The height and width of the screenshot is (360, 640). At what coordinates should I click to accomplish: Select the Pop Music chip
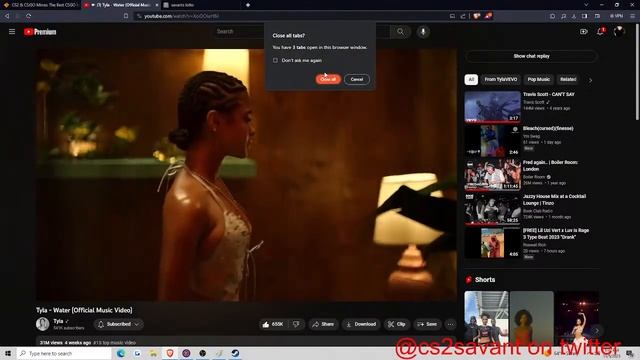pyautogui.click(x=538, y=79)
